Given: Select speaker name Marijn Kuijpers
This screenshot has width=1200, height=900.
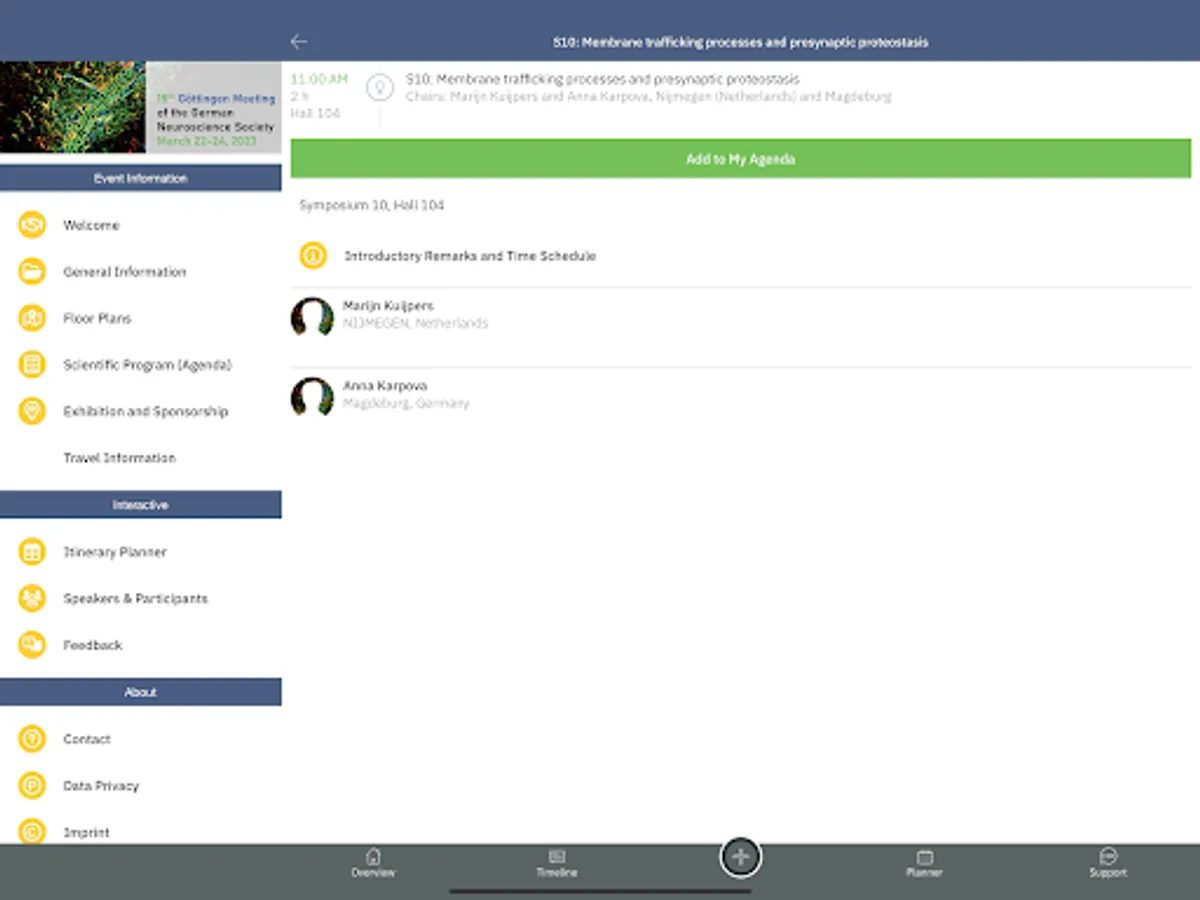Looking at the screenshot, I should point(388,306).
